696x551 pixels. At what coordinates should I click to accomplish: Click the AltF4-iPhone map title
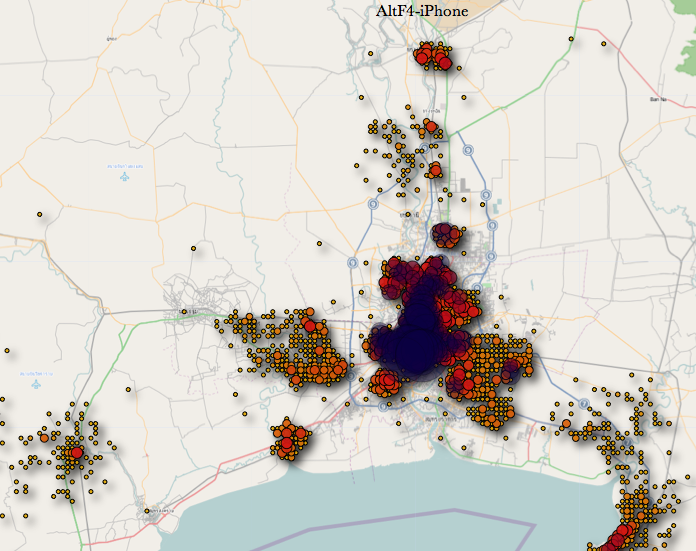[x=420, y=11]
